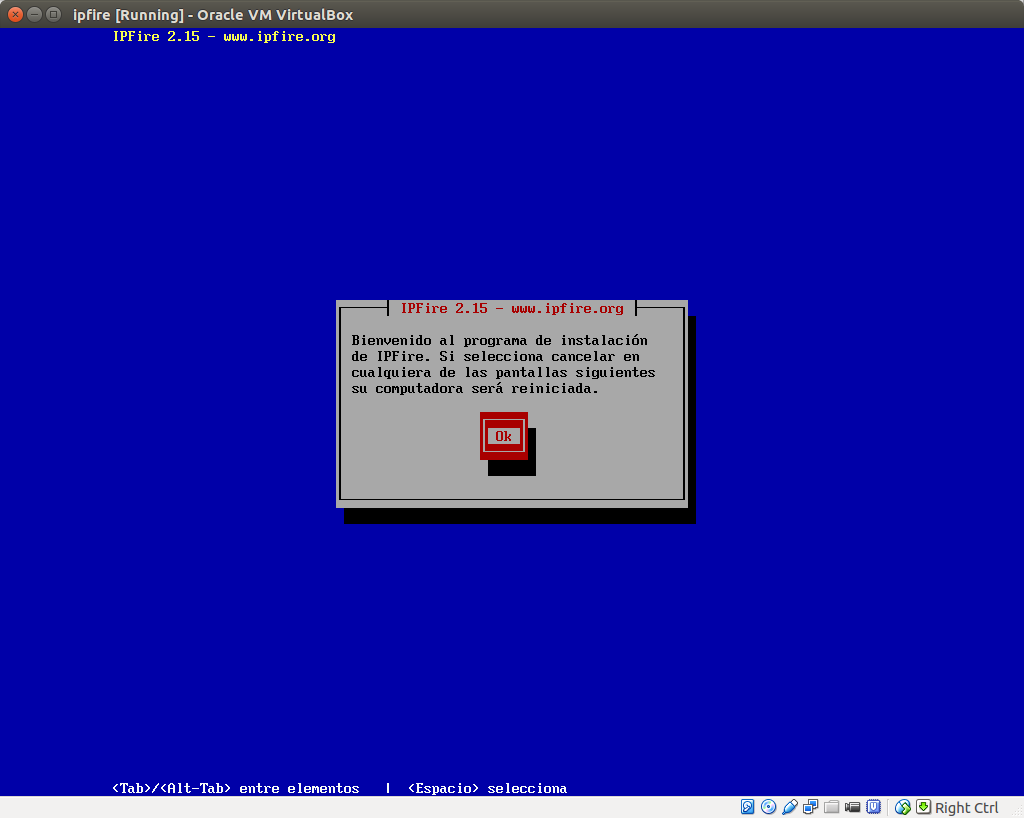Image resolution: width=1024 pixels, height=818 pixels.
Task: Select the Ok button in the installer dialog
Action: [503, 435]
